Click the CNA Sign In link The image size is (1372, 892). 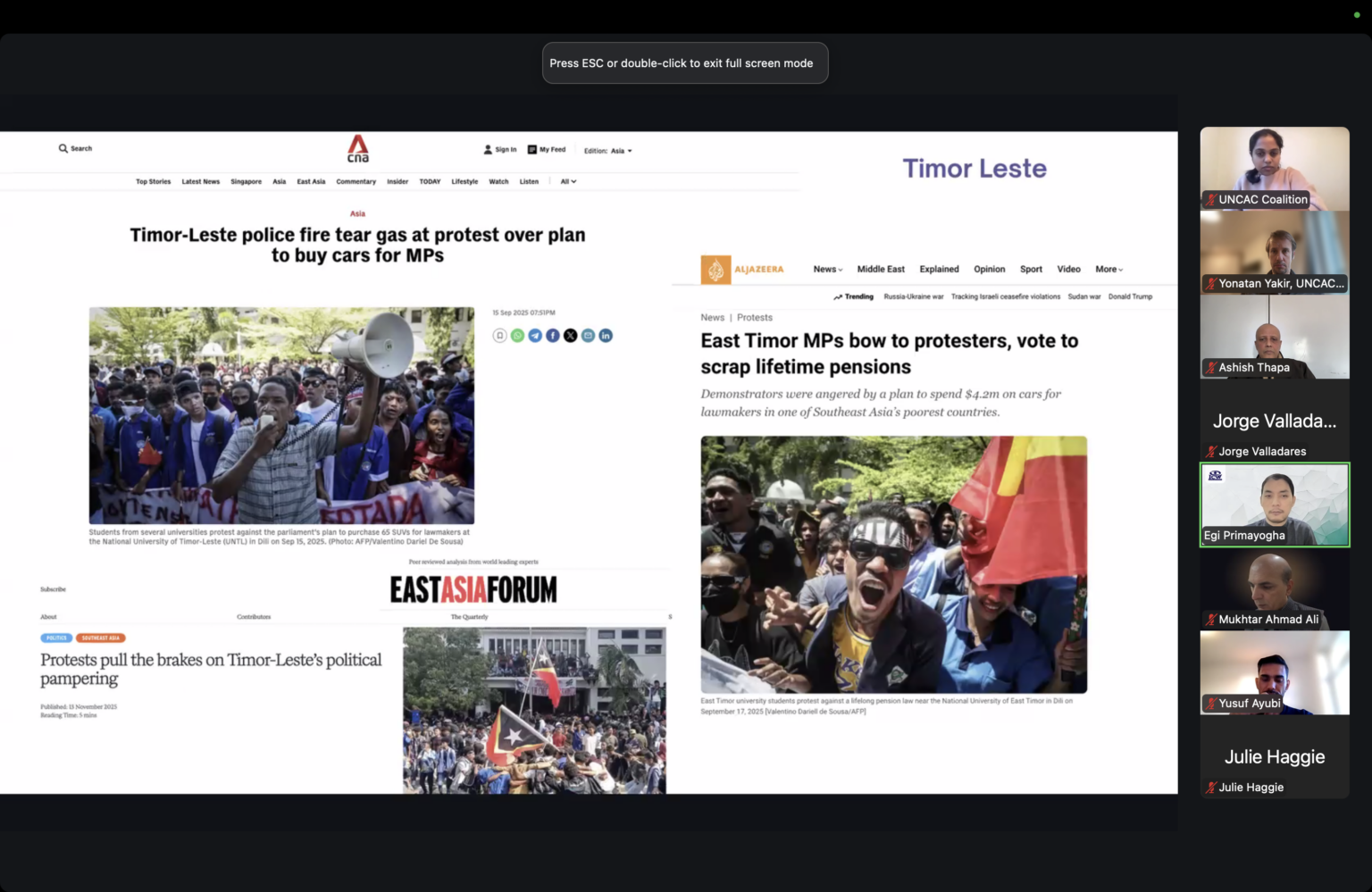tap(500, 150)
